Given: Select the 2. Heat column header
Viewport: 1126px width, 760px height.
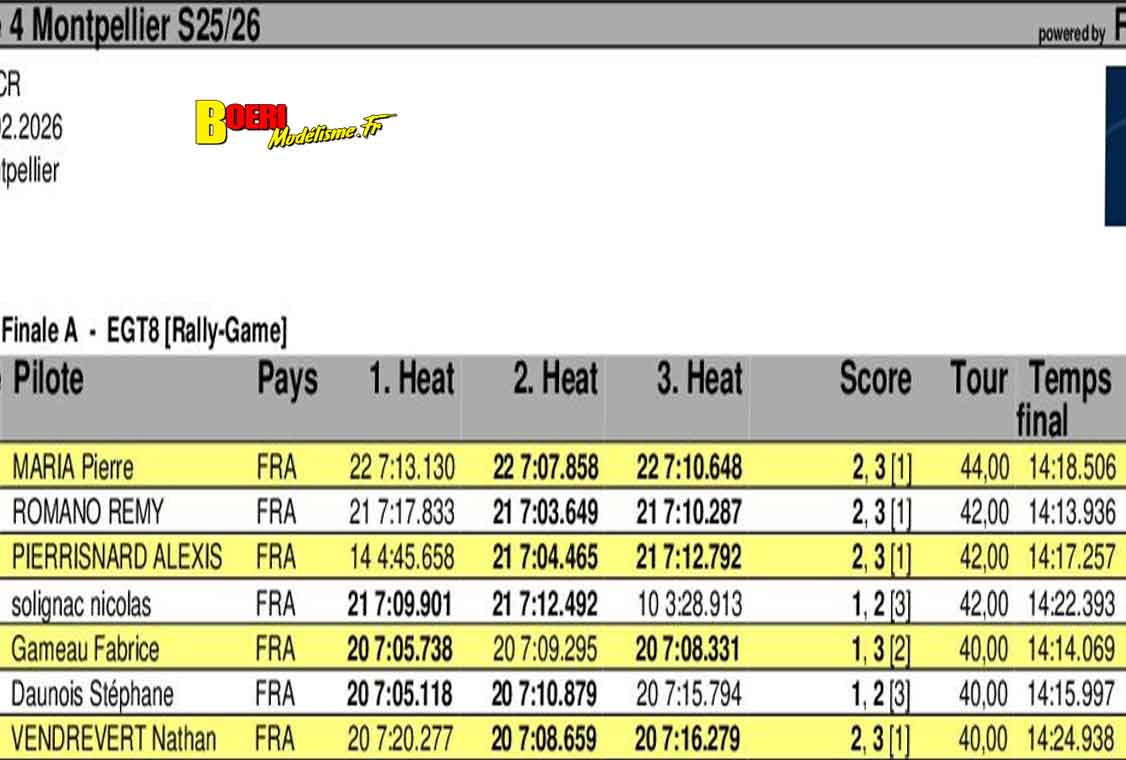Looking at the screenshot, I should coord(555,380).
